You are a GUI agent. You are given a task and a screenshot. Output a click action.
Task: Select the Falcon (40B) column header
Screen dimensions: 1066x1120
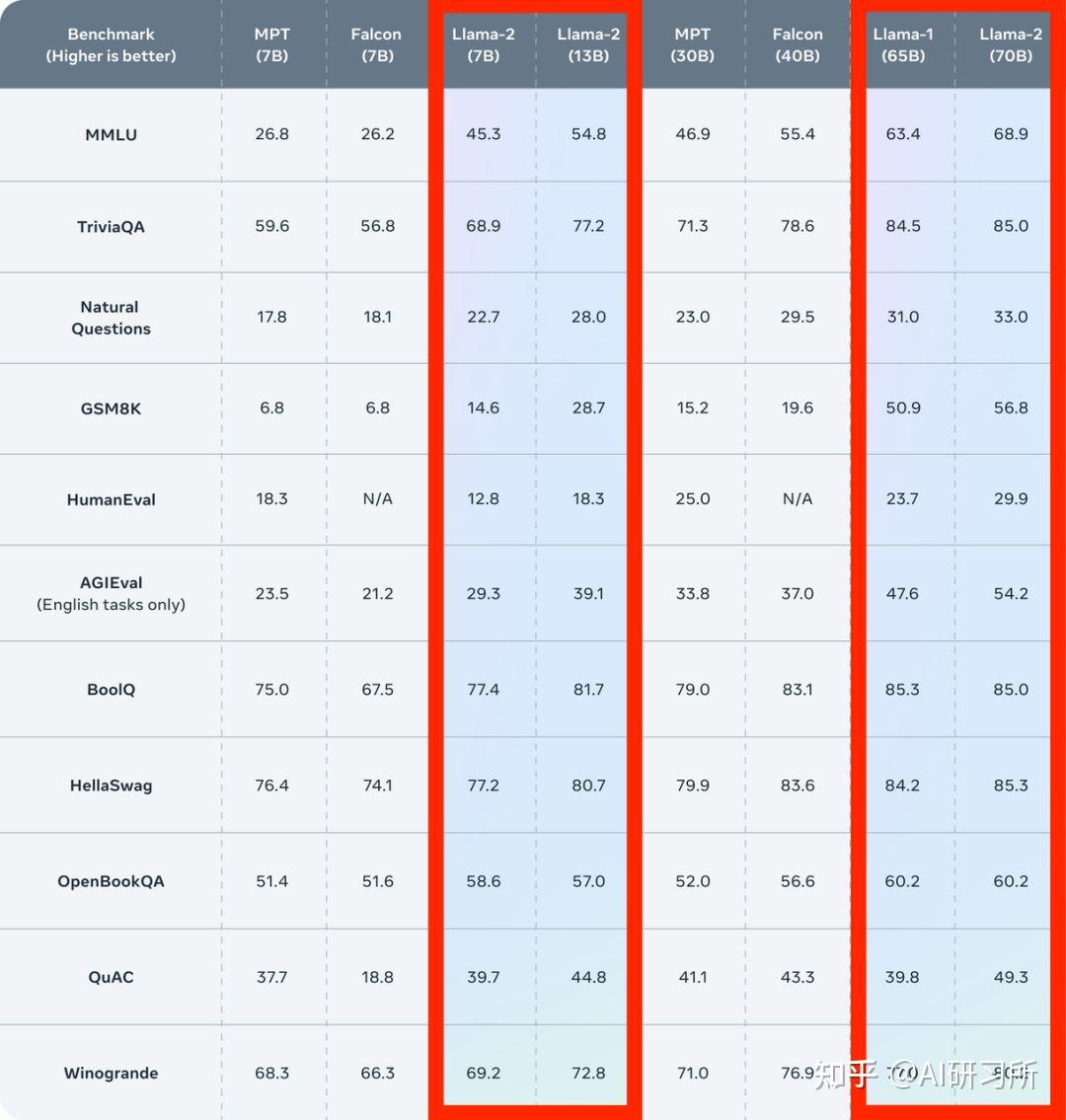pyautogui.click(x=798, y=45)
